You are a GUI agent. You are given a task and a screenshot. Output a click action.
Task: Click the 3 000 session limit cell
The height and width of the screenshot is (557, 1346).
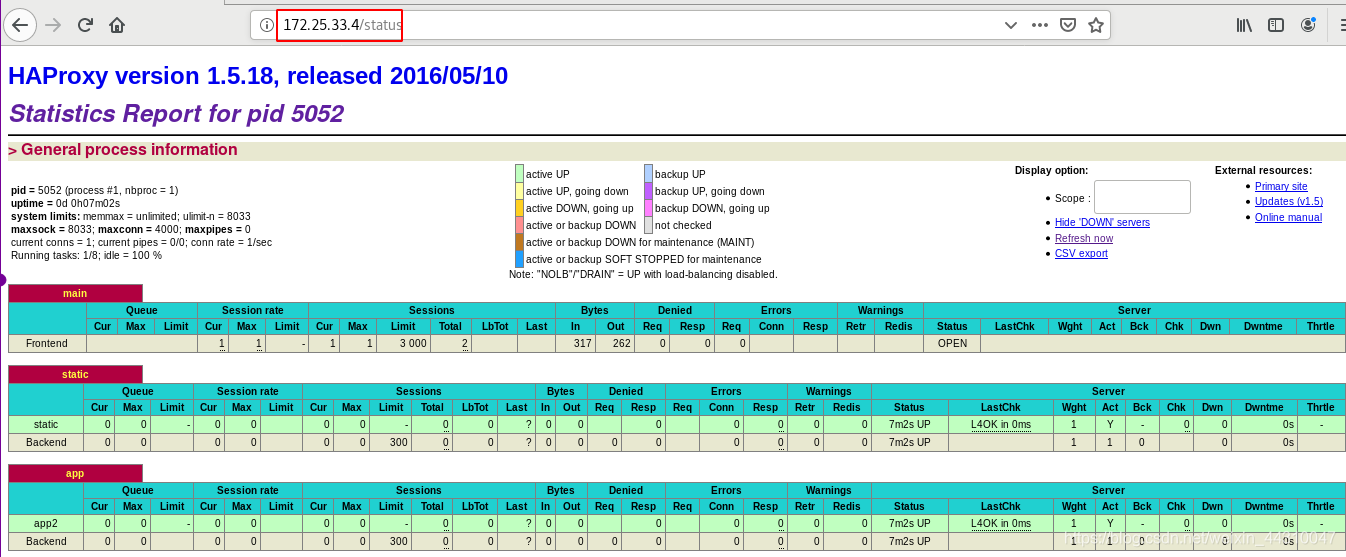pyautogui.click(x=403, y=343)
